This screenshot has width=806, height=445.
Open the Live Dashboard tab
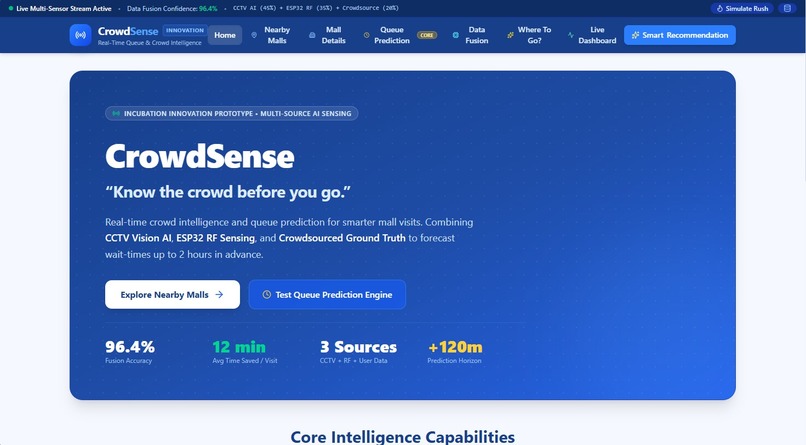pos(592,35)
